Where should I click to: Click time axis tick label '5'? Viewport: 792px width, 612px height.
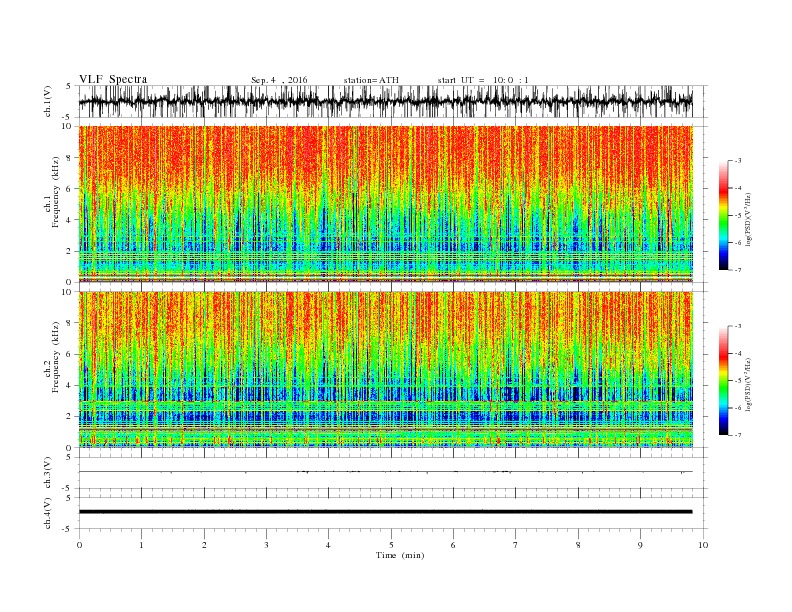(x=391, y=545)
